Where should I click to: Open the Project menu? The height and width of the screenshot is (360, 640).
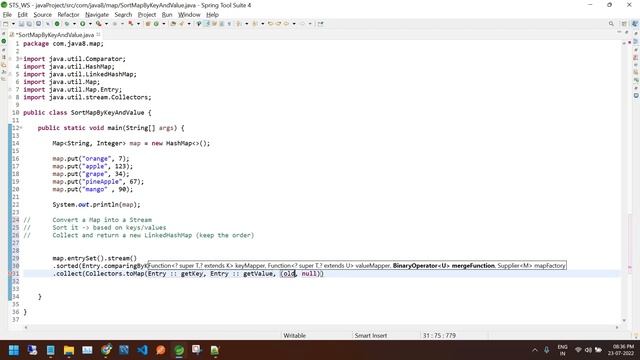tap(147, 15)
